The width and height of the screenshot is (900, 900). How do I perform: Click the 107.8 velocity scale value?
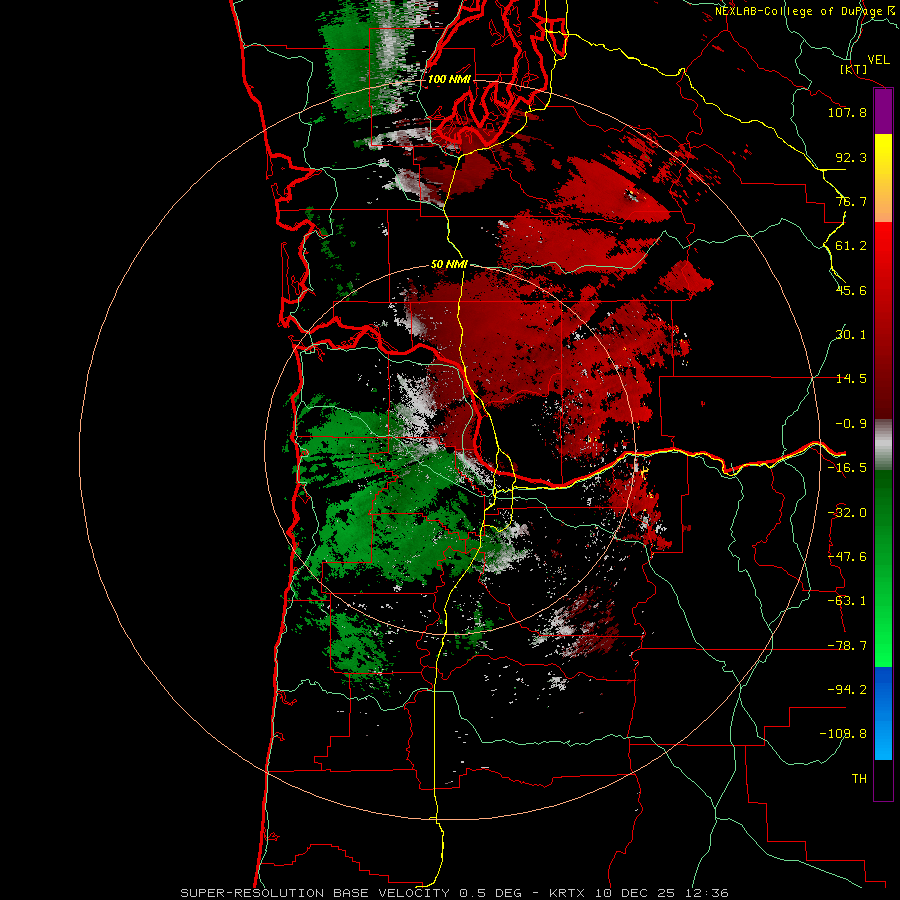tap(847, 112)
